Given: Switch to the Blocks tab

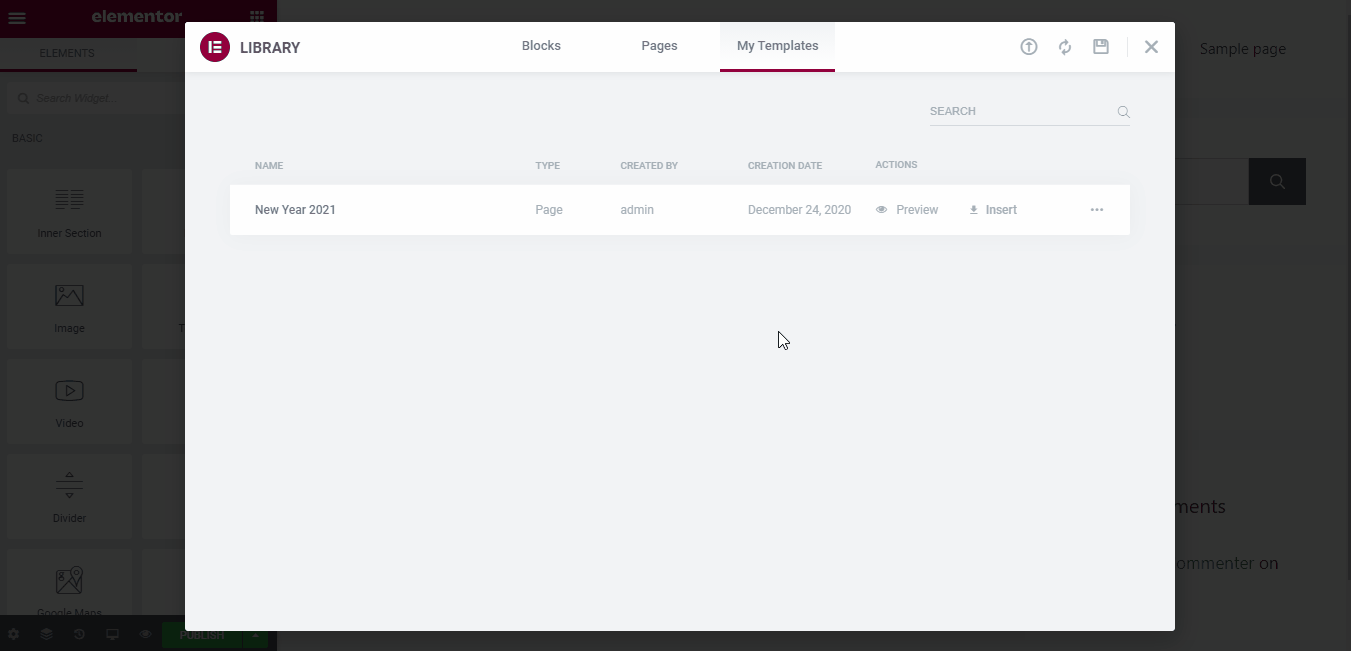Looking at the screenshot, I should 541,46.
